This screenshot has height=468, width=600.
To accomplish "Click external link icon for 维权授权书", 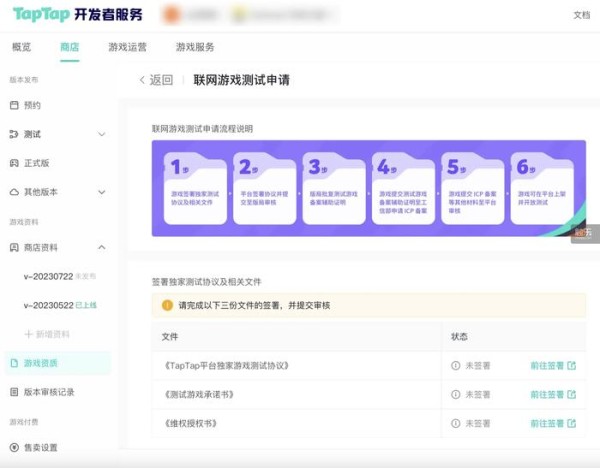I will [571, 423].
